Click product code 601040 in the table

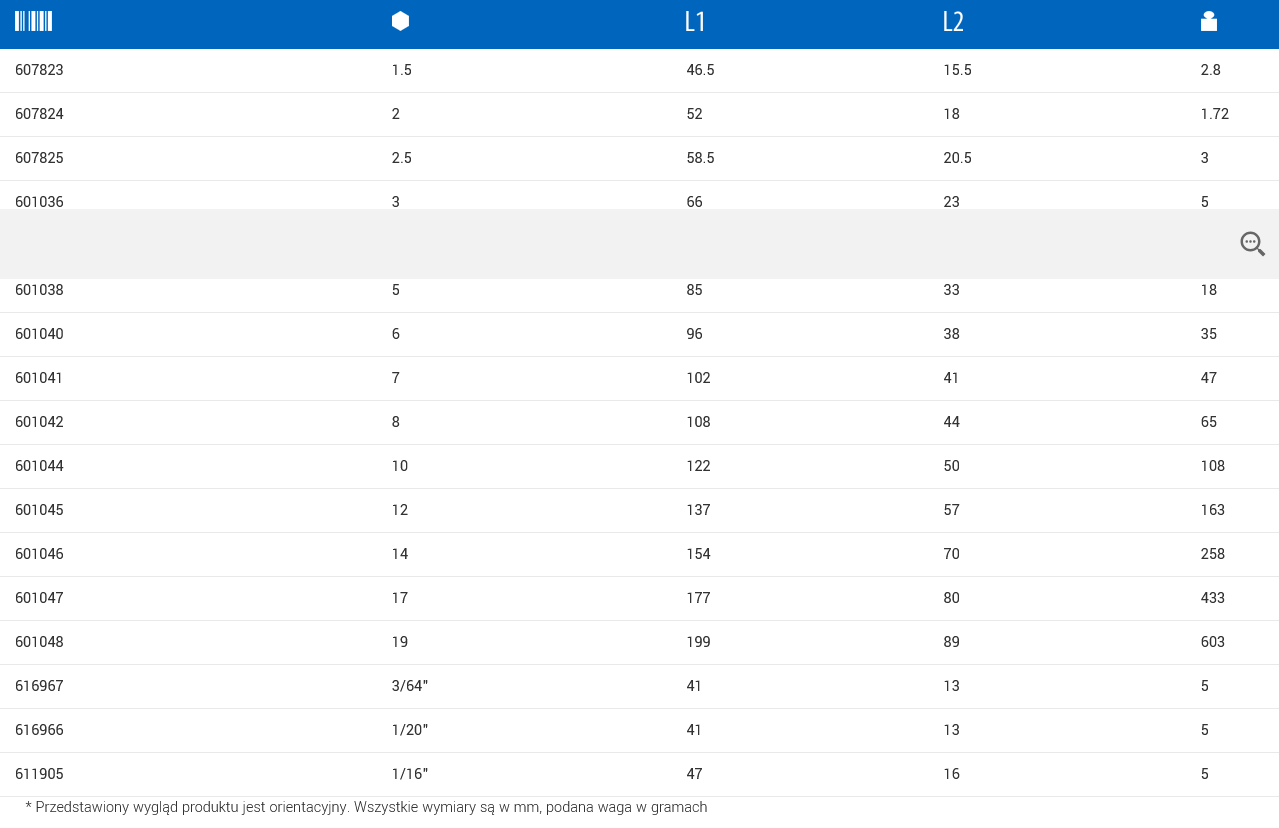pos(39,334)
